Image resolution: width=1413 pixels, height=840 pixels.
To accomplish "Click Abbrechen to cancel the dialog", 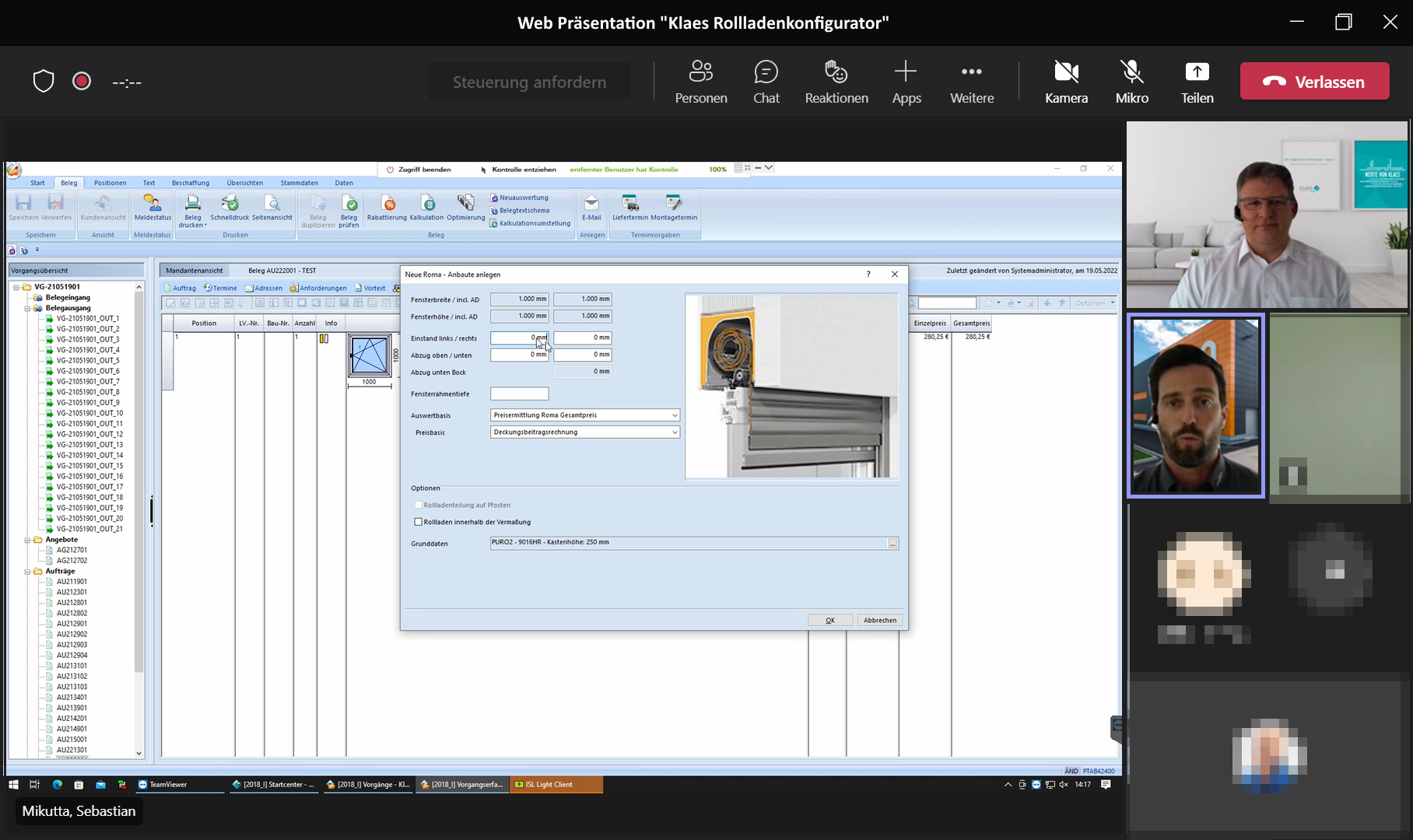I will 880,621.
